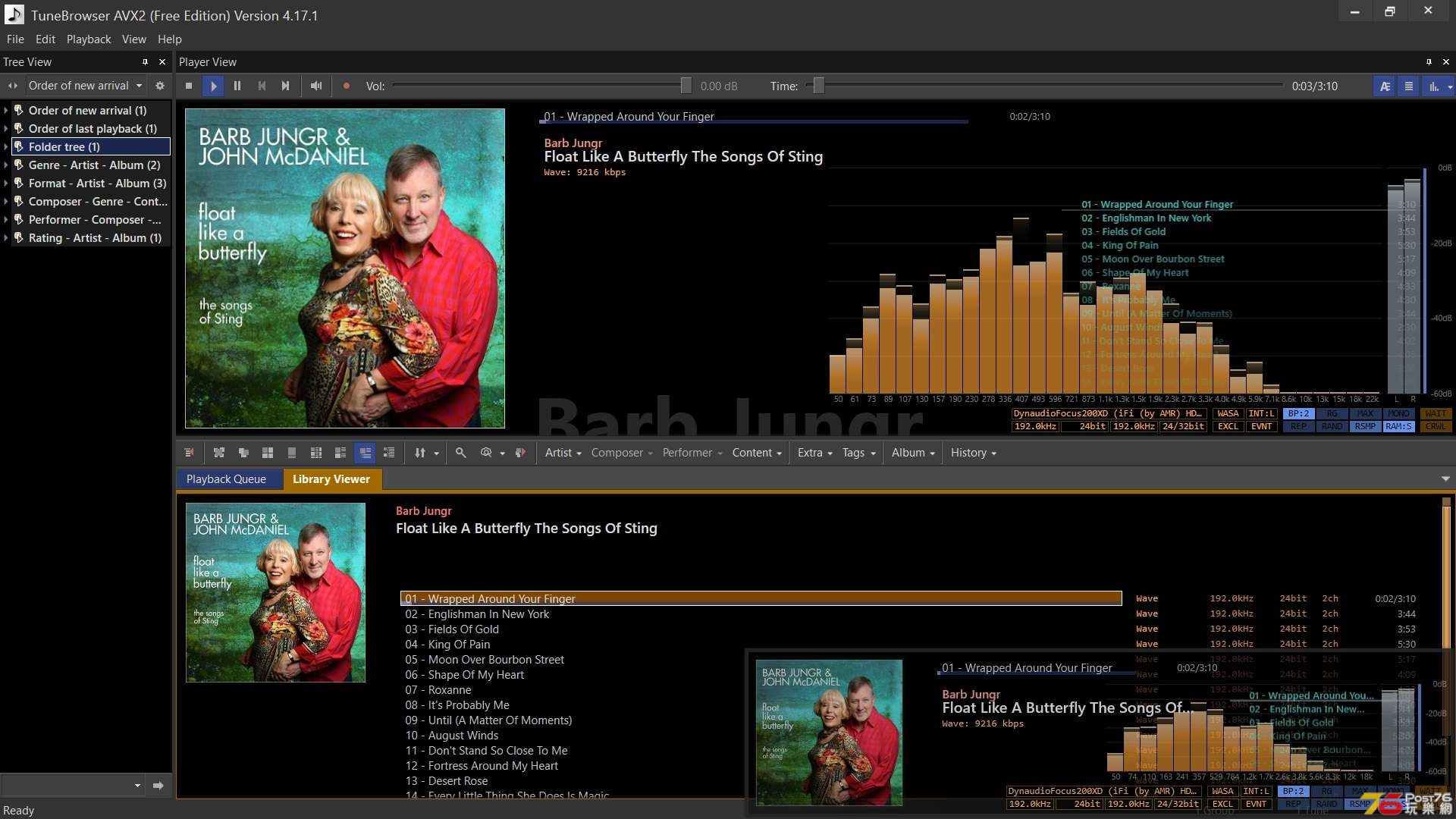1456x819 pixels.
Task: Pin the Player View panel
Action: (1429, 61)
